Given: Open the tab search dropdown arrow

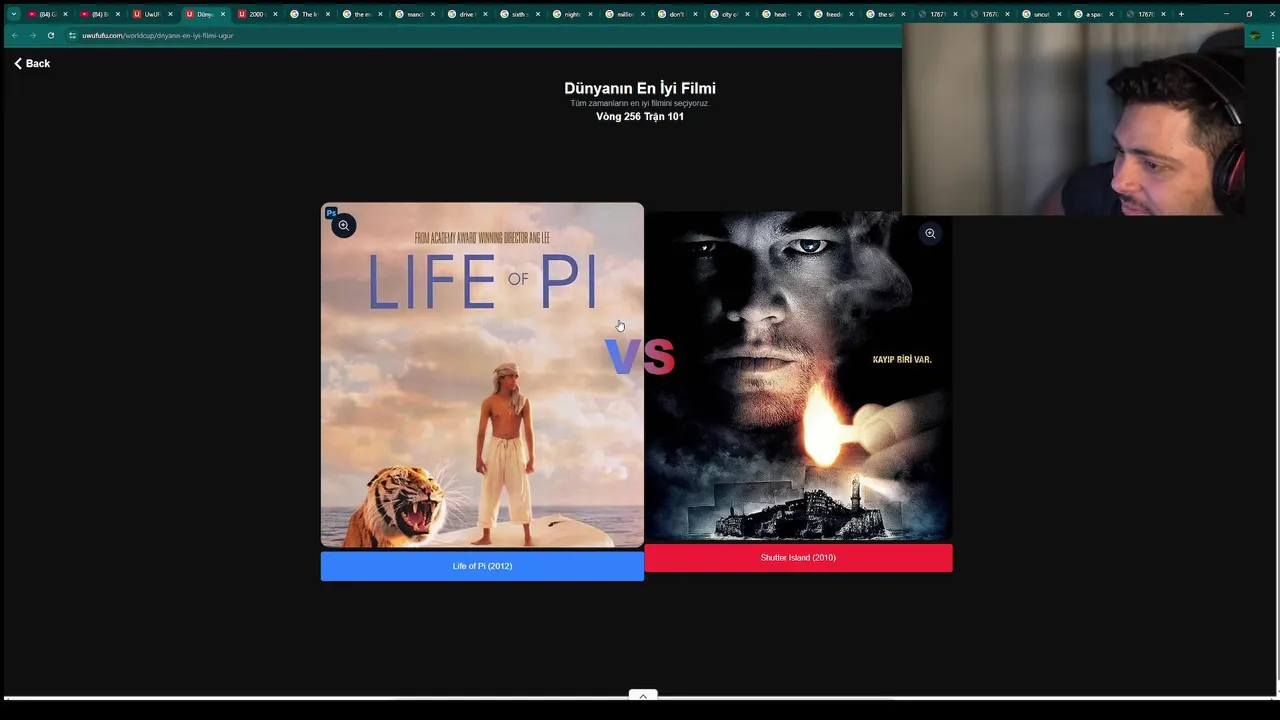Looking at the screenshot, I should click(13, 14).
